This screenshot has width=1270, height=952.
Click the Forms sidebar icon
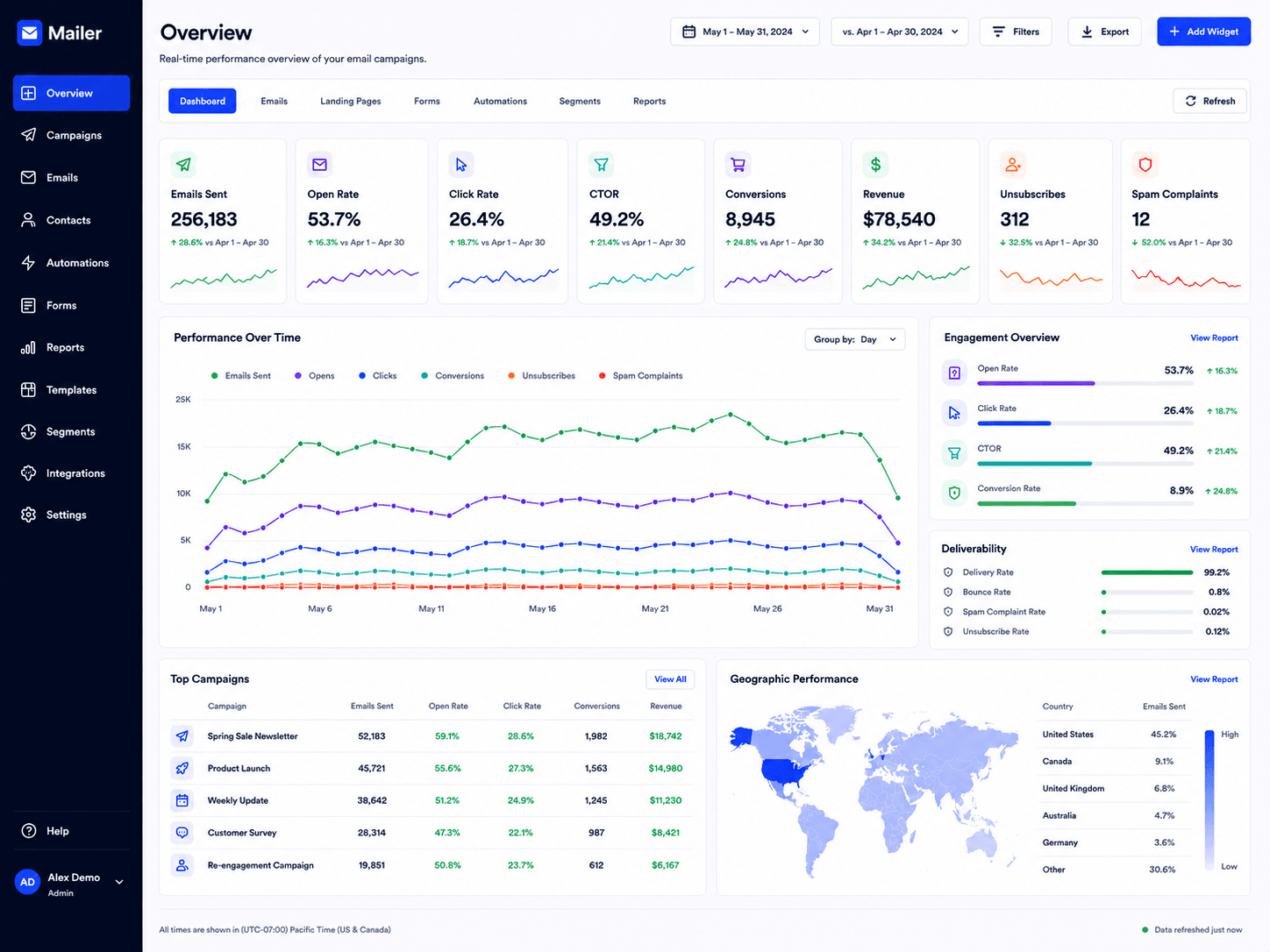(x=29, y=305)
